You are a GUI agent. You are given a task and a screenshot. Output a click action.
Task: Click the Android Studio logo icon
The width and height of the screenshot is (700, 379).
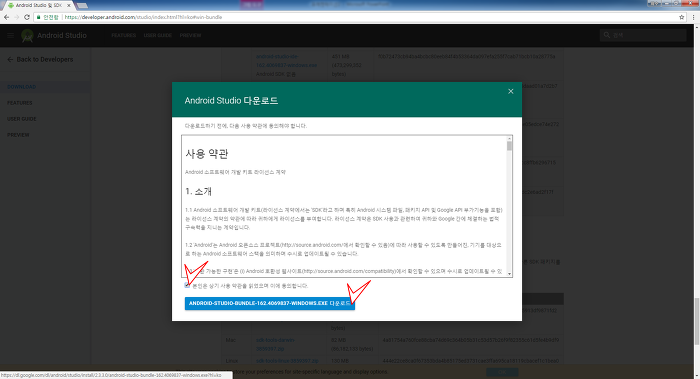click(27, 36)
